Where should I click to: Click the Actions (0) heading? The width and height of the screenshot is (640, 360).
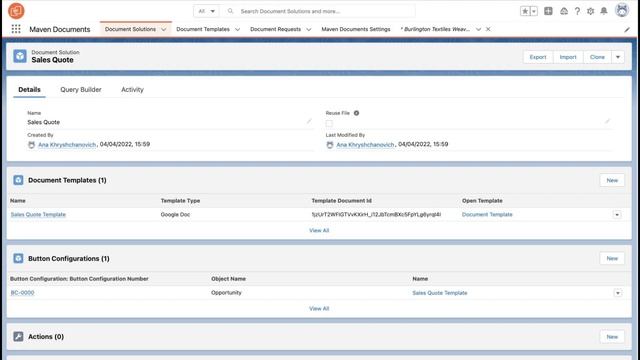click(46, 336)
